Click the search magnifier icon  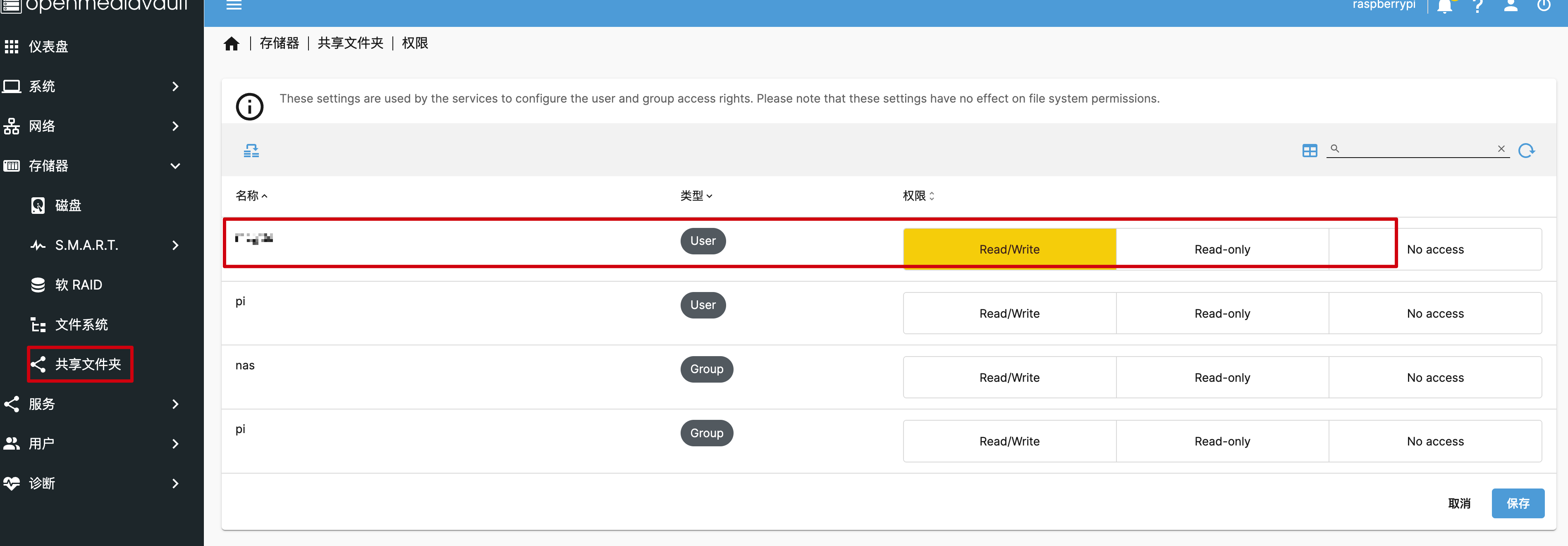coord(1335,148)
